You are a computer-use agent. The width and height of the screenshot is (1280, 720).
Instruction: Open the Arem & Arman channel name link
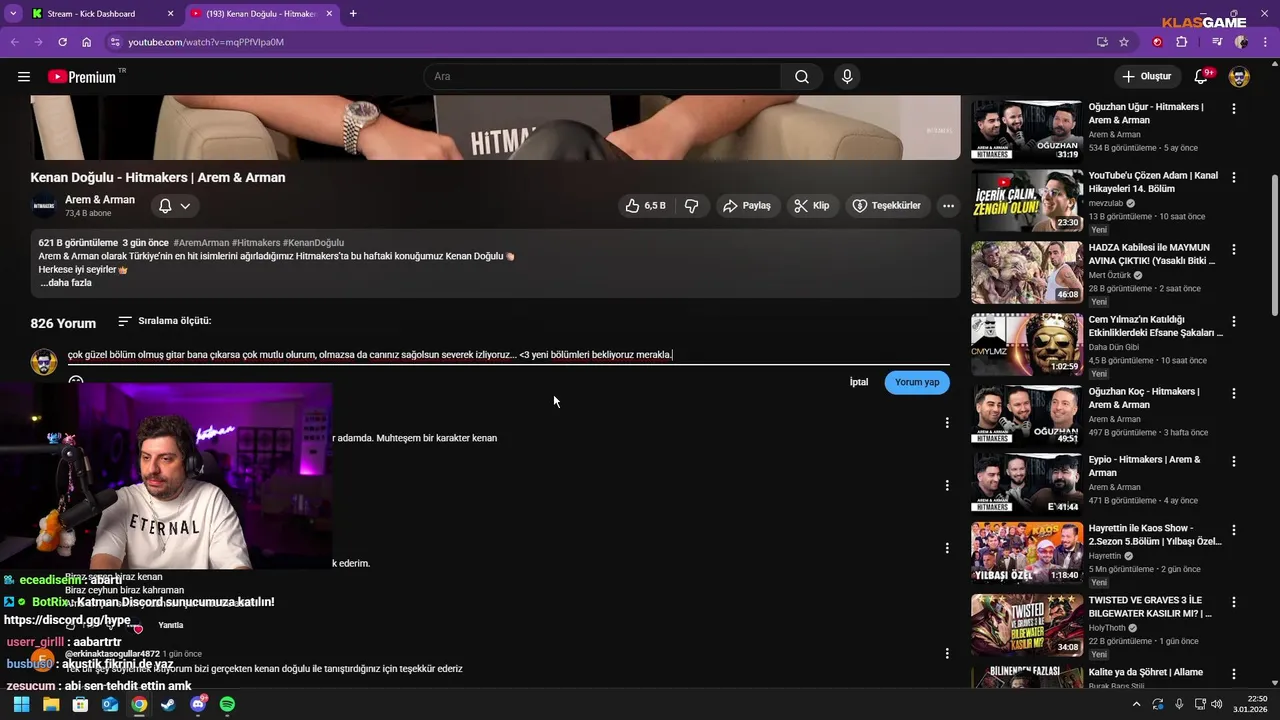(100, 200)
